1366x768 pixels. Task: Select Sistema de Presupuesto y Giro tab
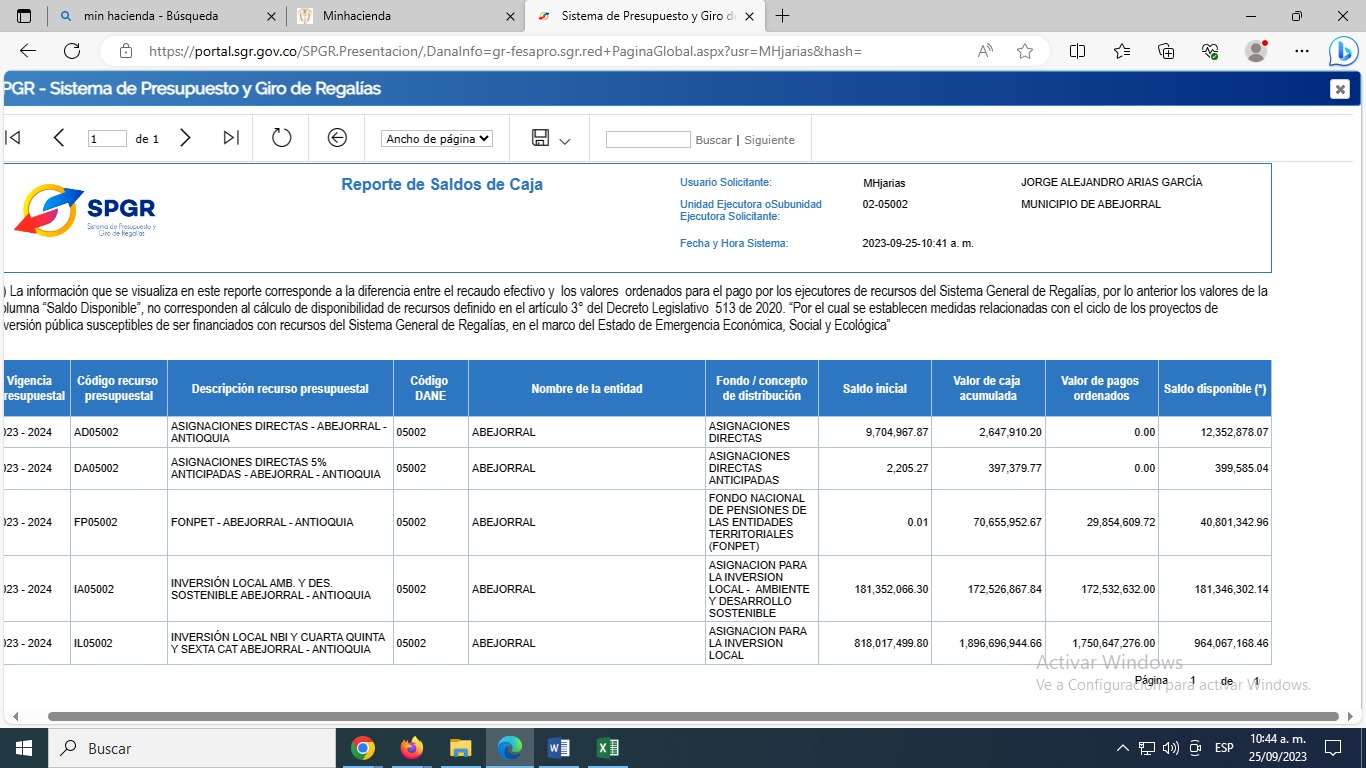[645, 16]
